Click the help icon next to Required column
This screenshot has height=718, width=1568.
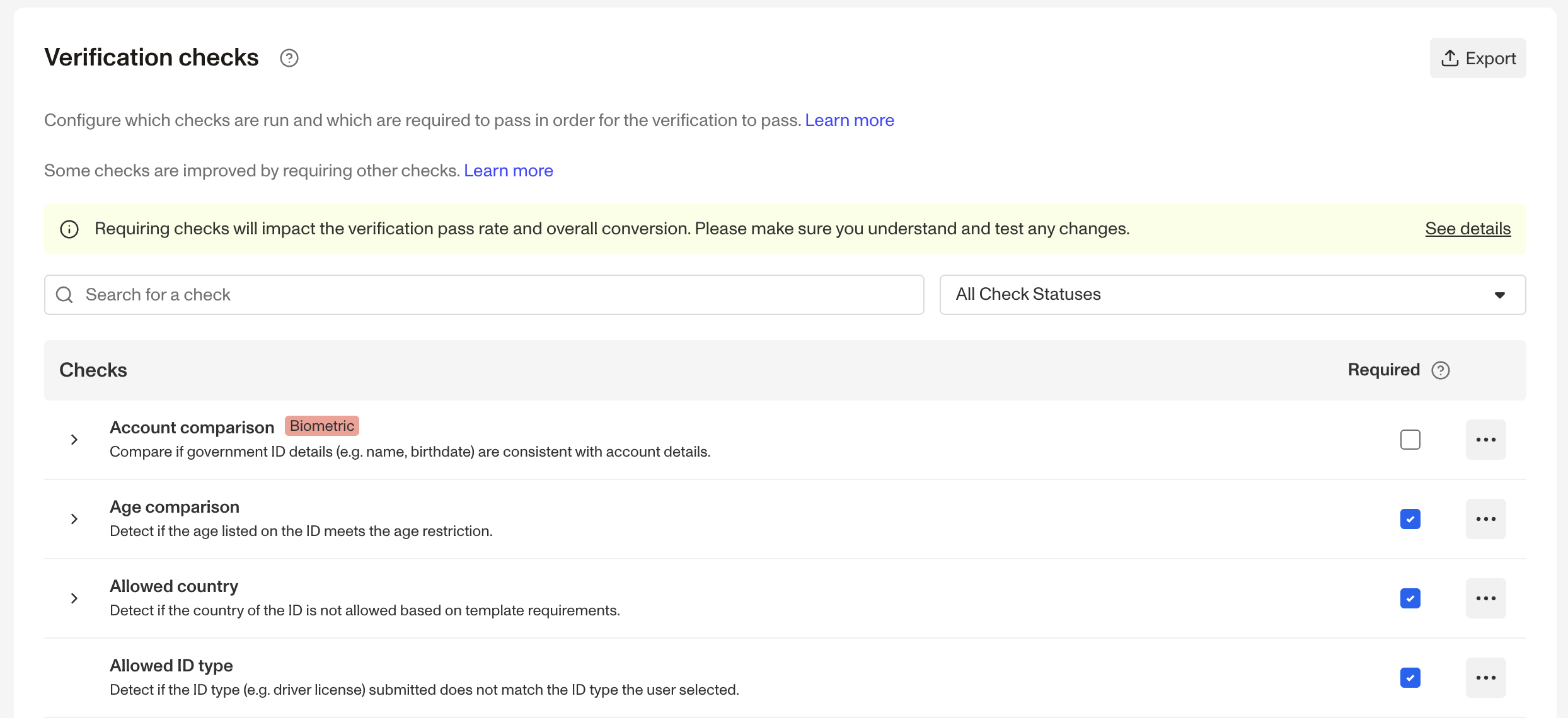tap(1440, 370)
